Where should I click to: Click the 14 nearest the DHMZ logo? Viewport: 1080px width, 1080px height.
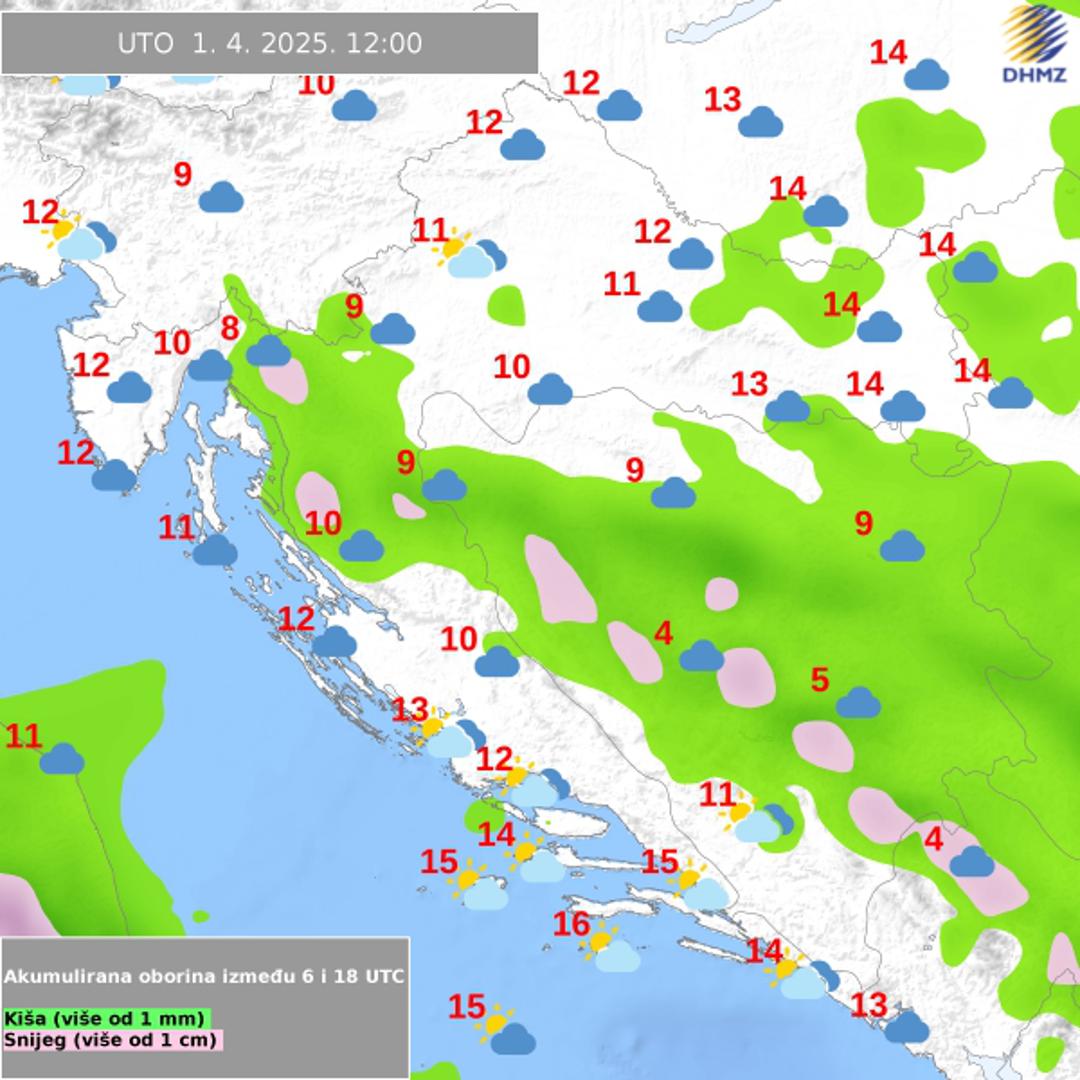[x=888, y=52]
